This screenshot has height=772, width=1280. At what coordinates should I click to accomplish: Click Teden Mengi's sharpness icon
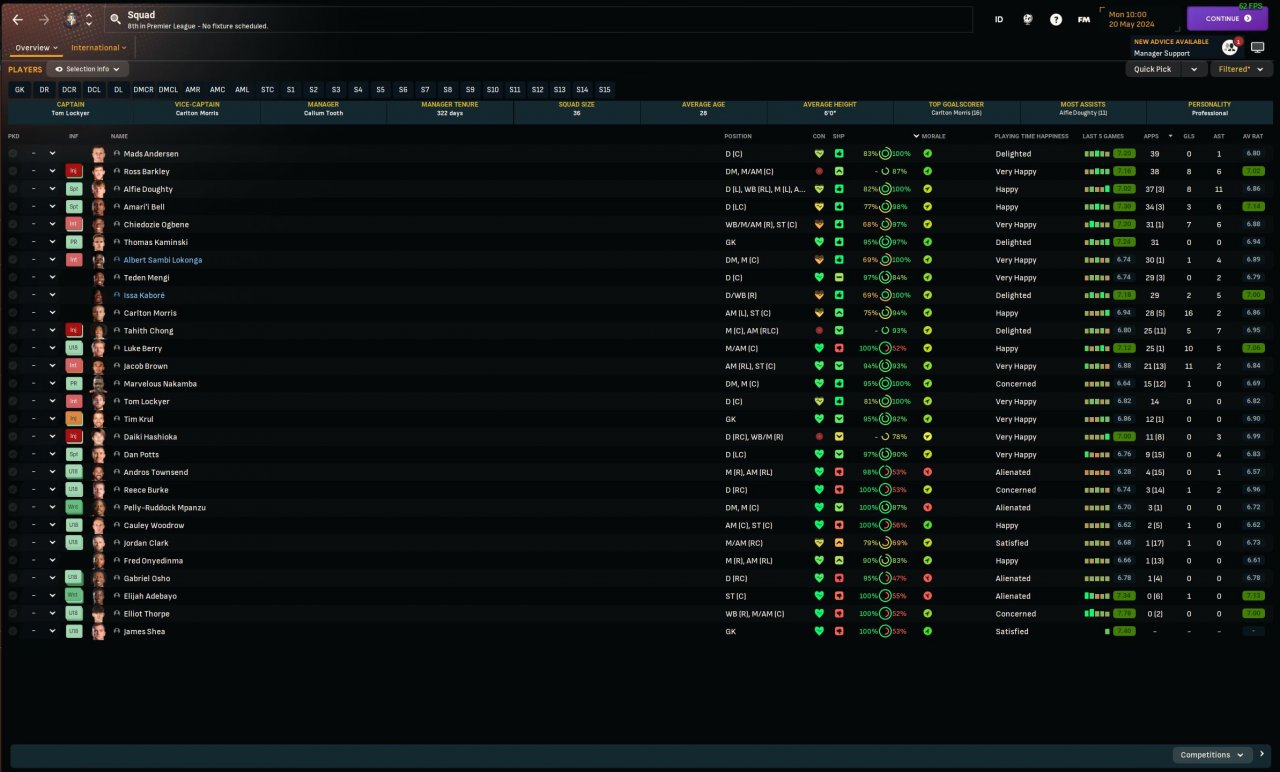tap(839, 277)
